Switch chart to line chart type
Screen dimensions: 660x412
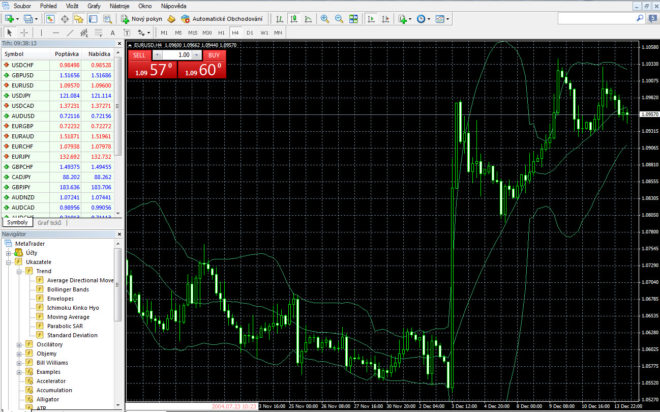pyautogui.click(x=308, y=19)
